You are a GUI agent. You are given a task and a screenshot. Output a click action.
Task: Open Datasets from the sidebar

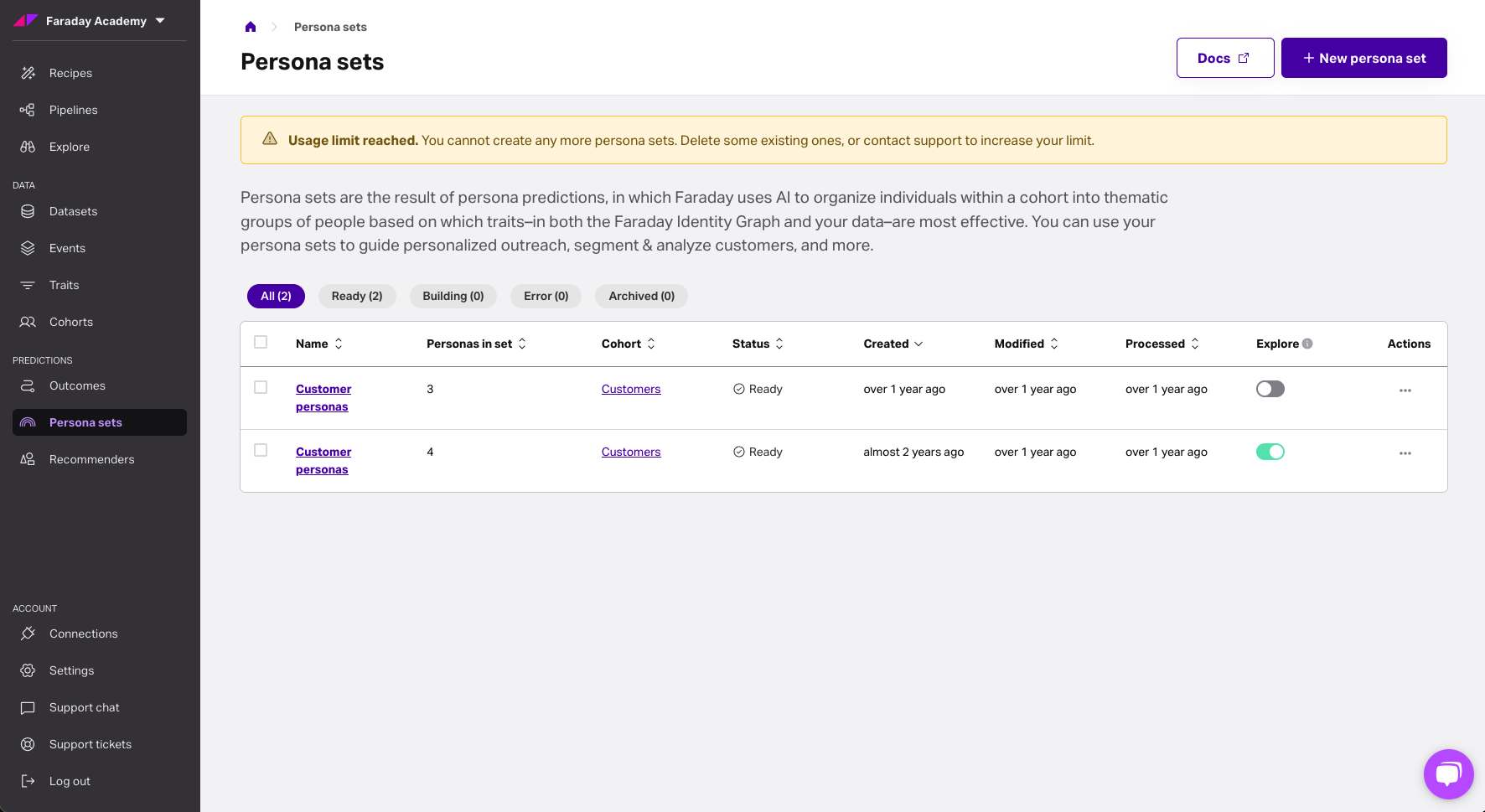coord(73,211)
